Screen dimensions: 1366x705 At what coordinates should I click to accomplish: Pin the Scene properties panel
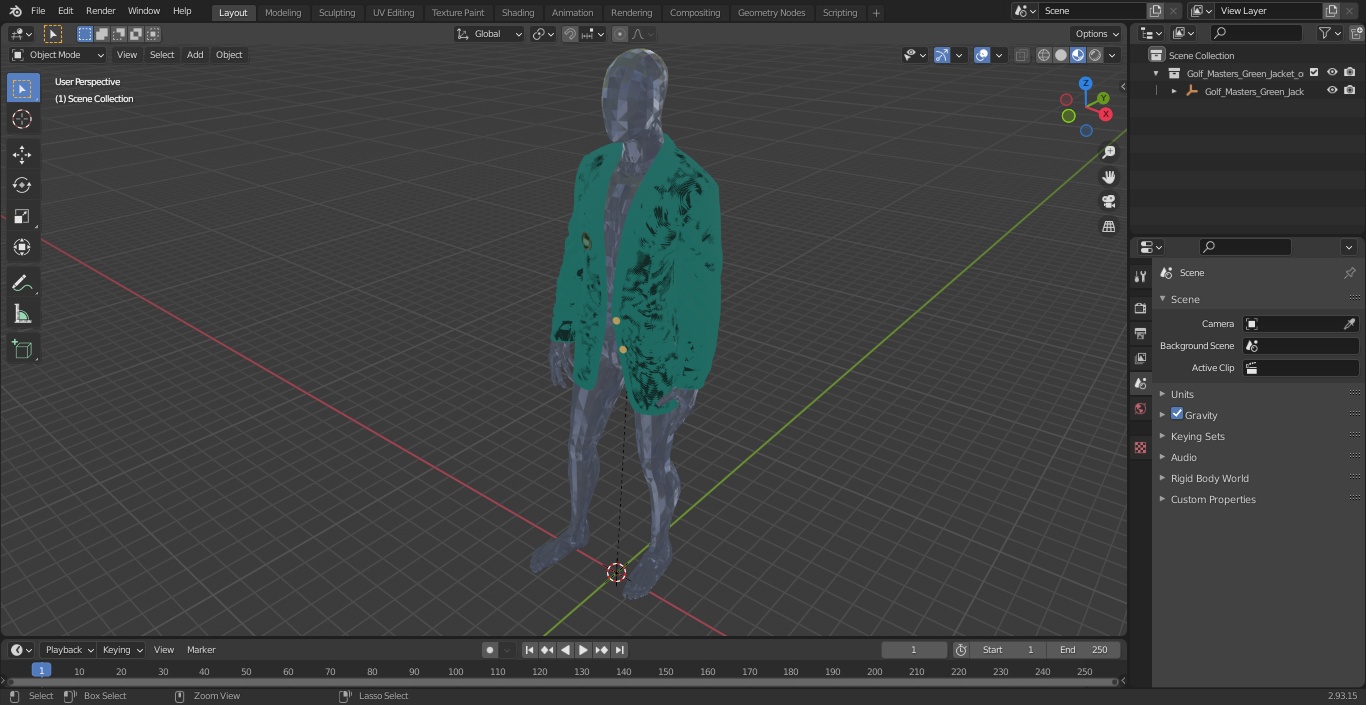[1349, 273]
